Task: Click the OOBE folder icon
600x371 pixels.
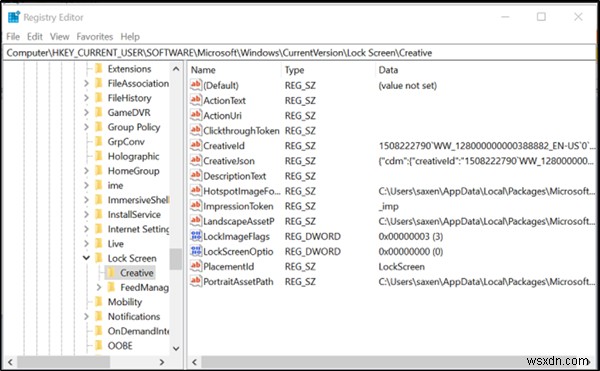Action: 99,345
